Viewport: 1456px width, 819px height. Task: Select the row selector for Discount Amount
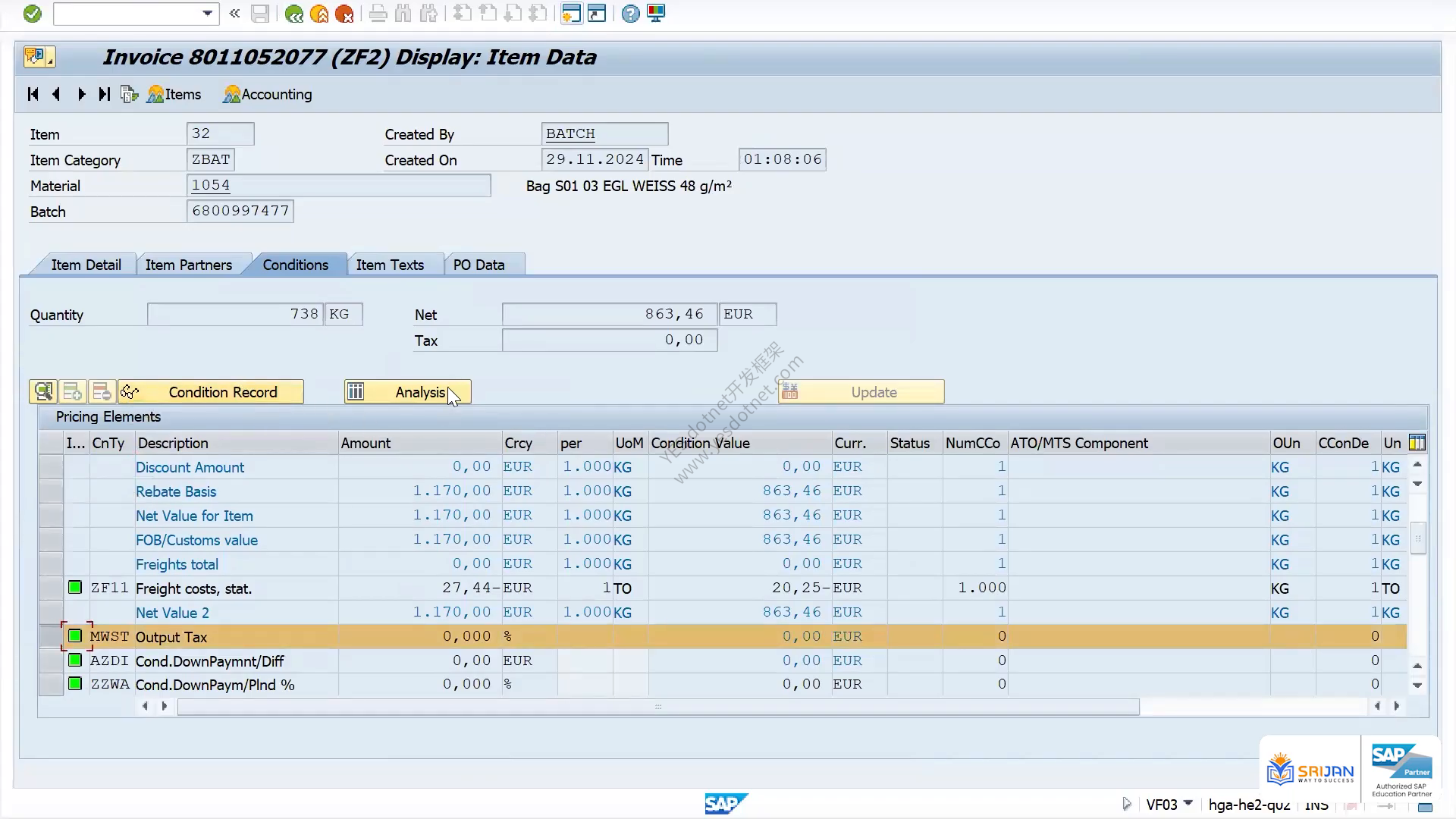tap(51, 467)
